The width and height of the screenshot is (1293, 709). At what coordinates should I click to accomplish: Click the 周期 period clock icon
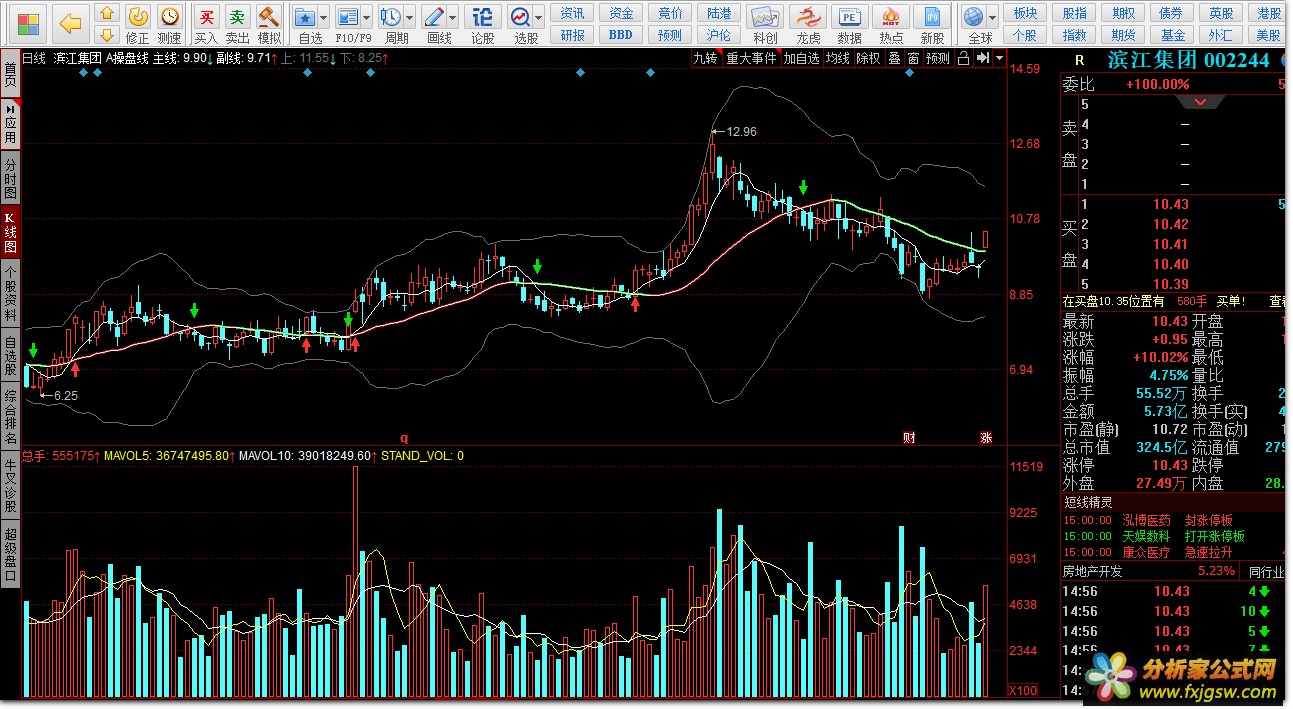(391, 17)
